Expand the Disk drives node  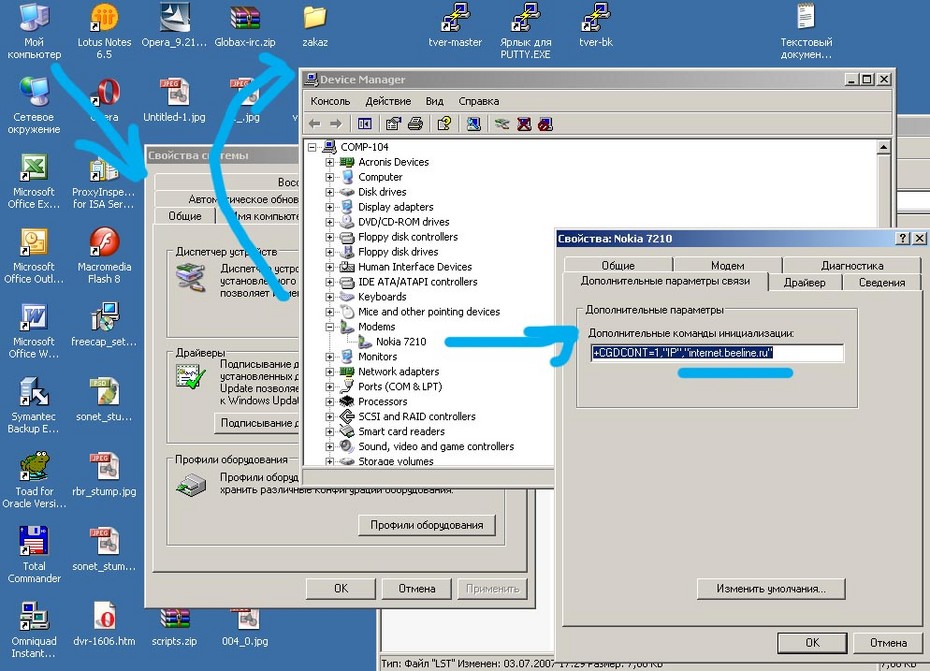pos(329,192)
